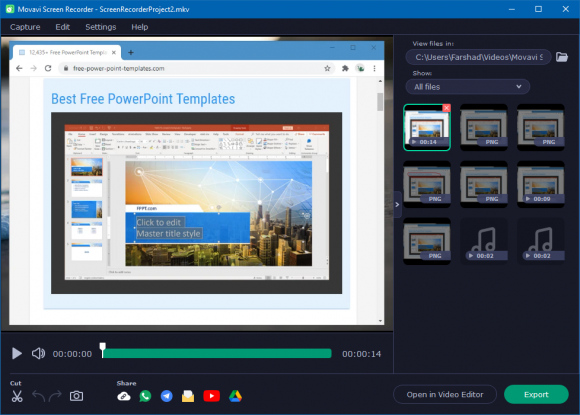Click the Export button
Viewport: 580px width, 415px height.
pyautogui.click(x=536, y=395)
